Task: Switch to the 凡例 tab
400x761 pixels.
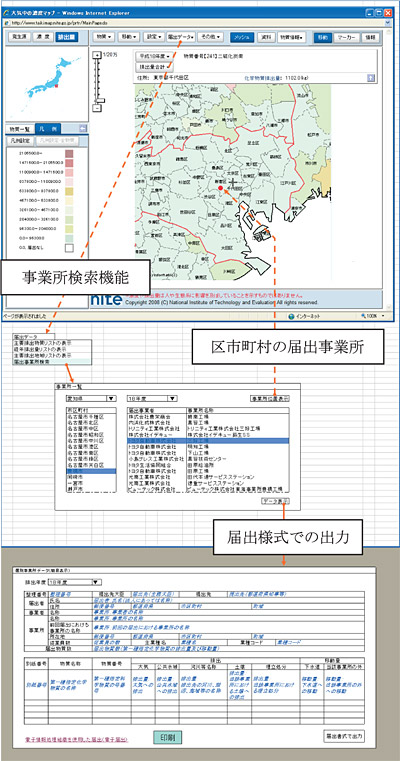Action: (48, 129)
